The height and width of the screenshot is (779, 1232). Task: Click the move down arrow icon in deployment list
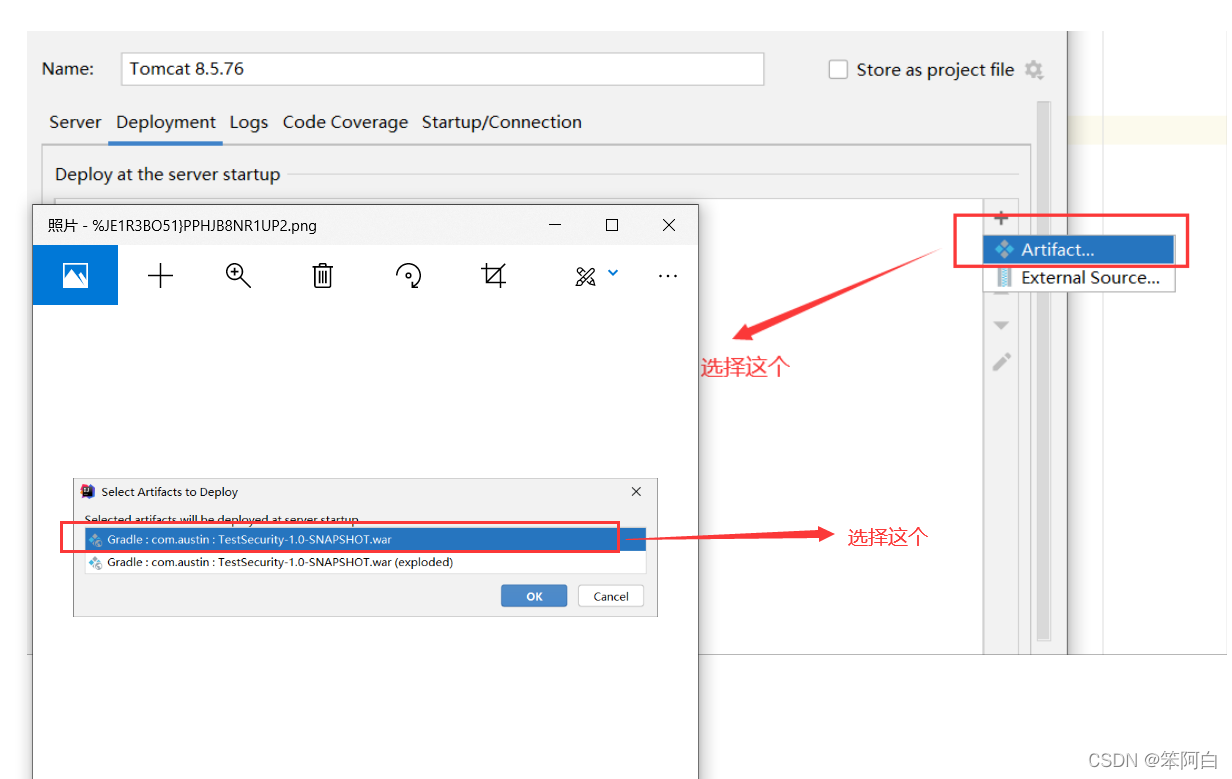click(x=1001, y=325)
